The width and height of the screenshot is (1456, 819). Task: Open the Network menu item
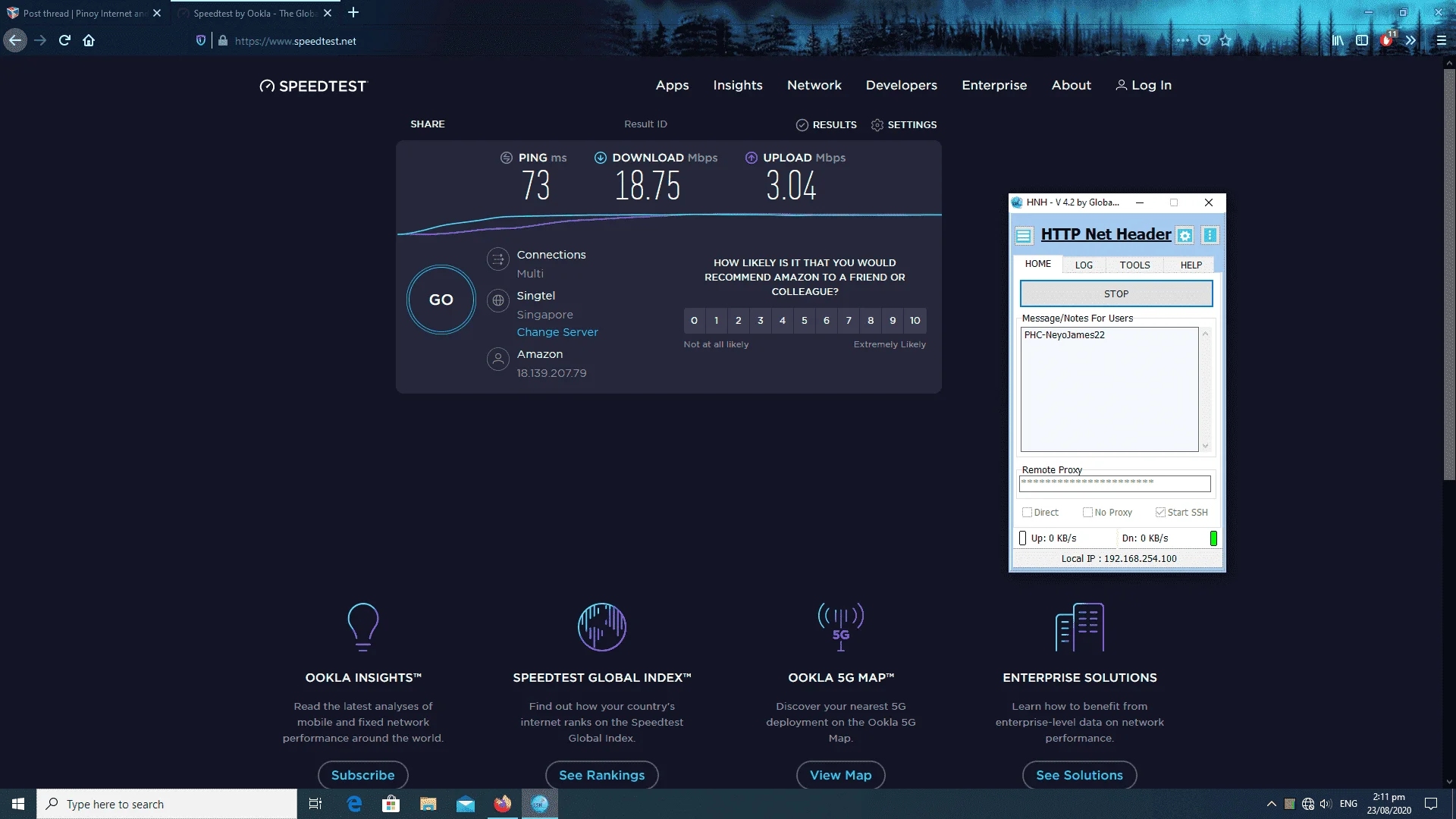click(814, 85)
